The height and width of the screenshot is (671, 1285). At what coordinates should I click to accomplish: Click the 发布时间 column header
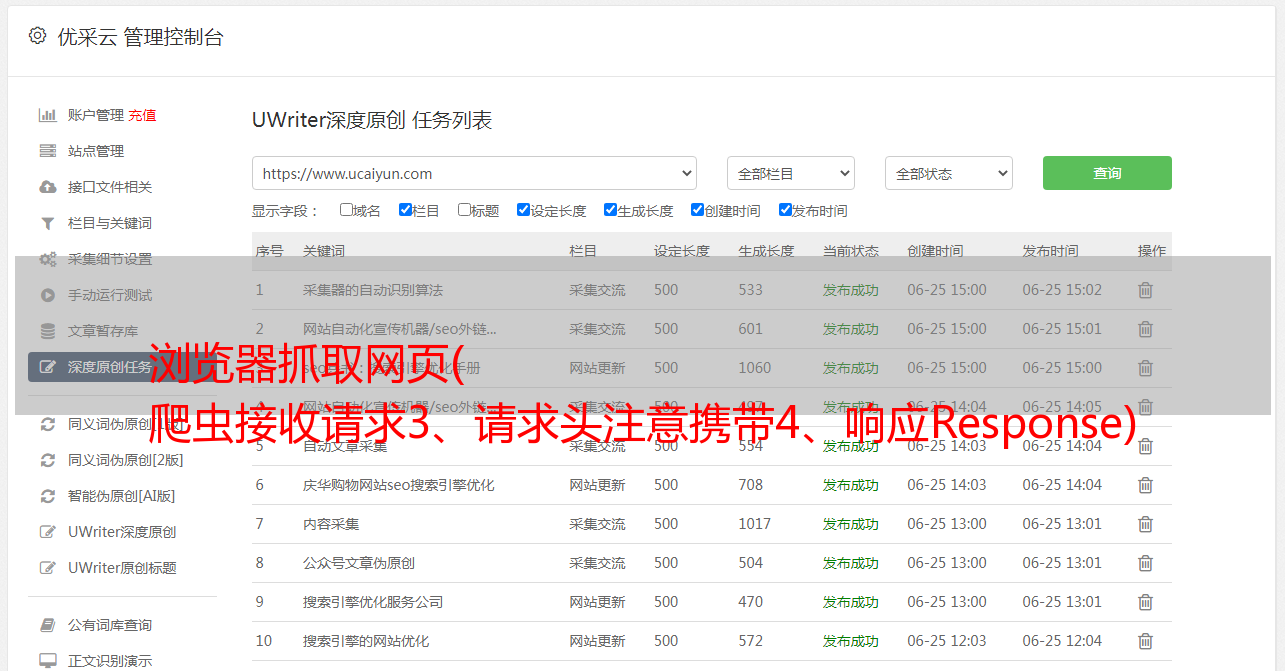pos(1050,251)
